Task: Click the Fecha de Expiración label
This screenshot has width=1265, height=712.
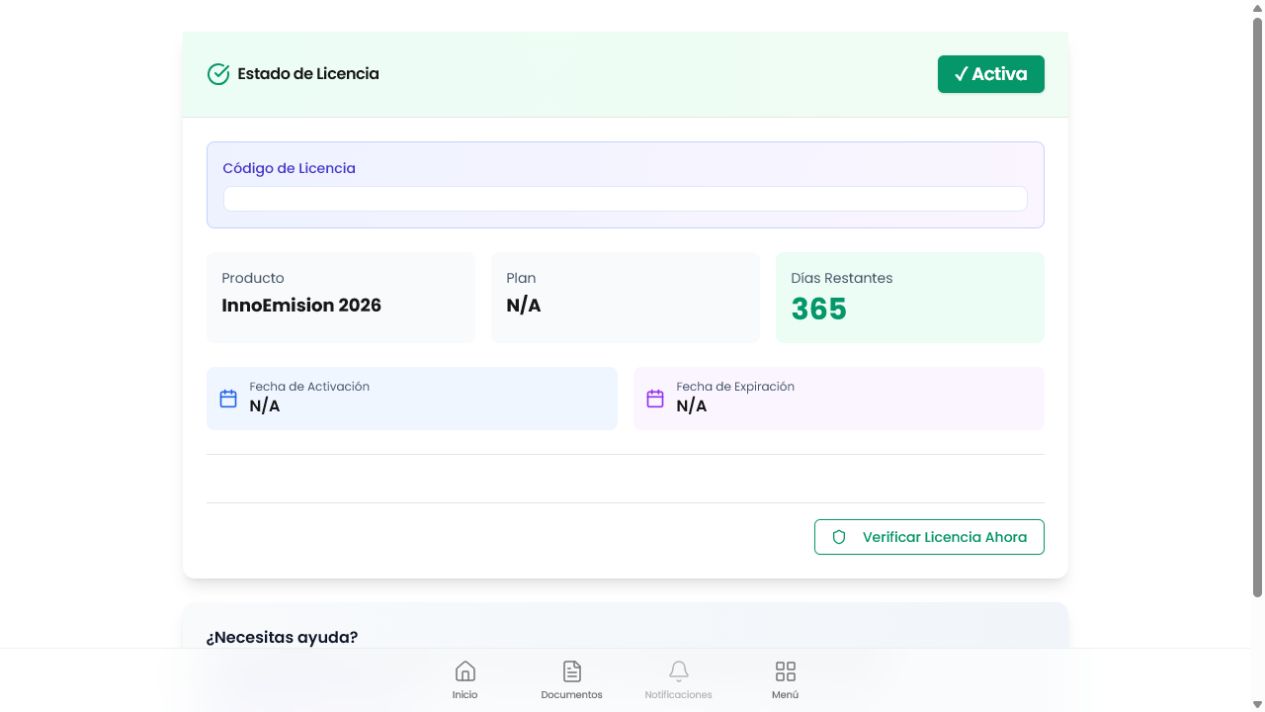Action: [x=735, y=386]
